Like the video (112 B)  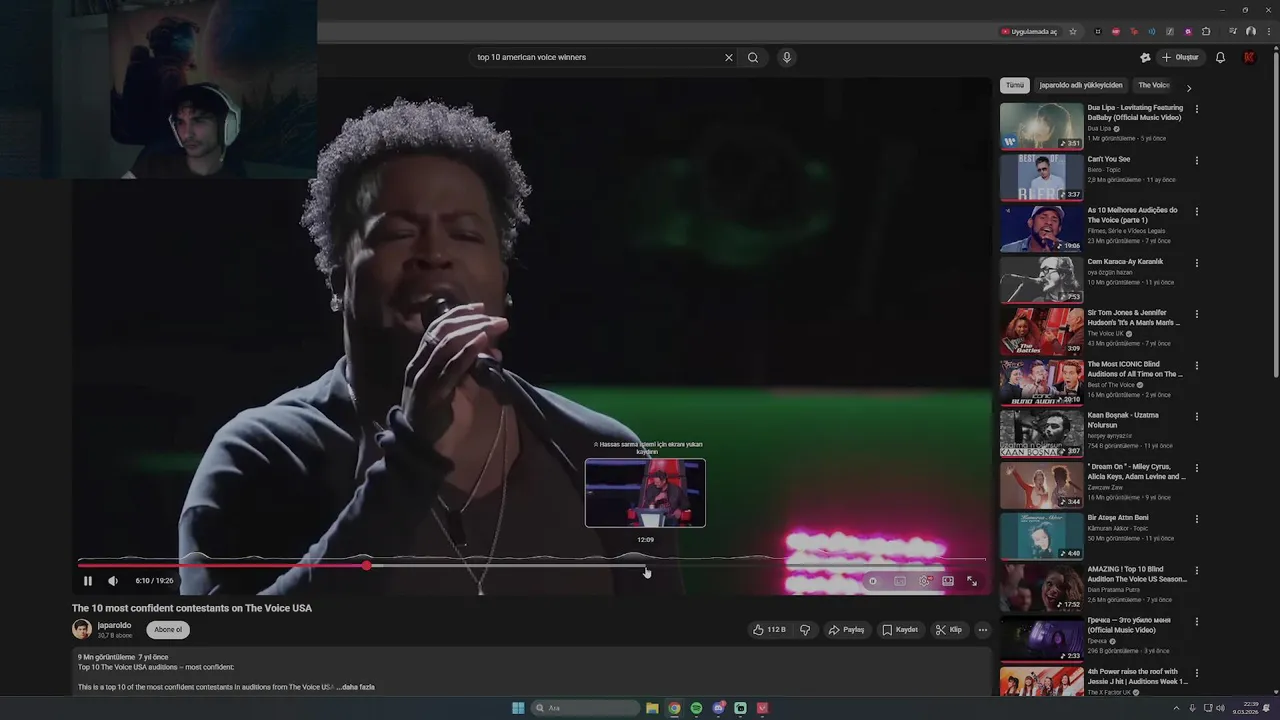pos(769,630)
